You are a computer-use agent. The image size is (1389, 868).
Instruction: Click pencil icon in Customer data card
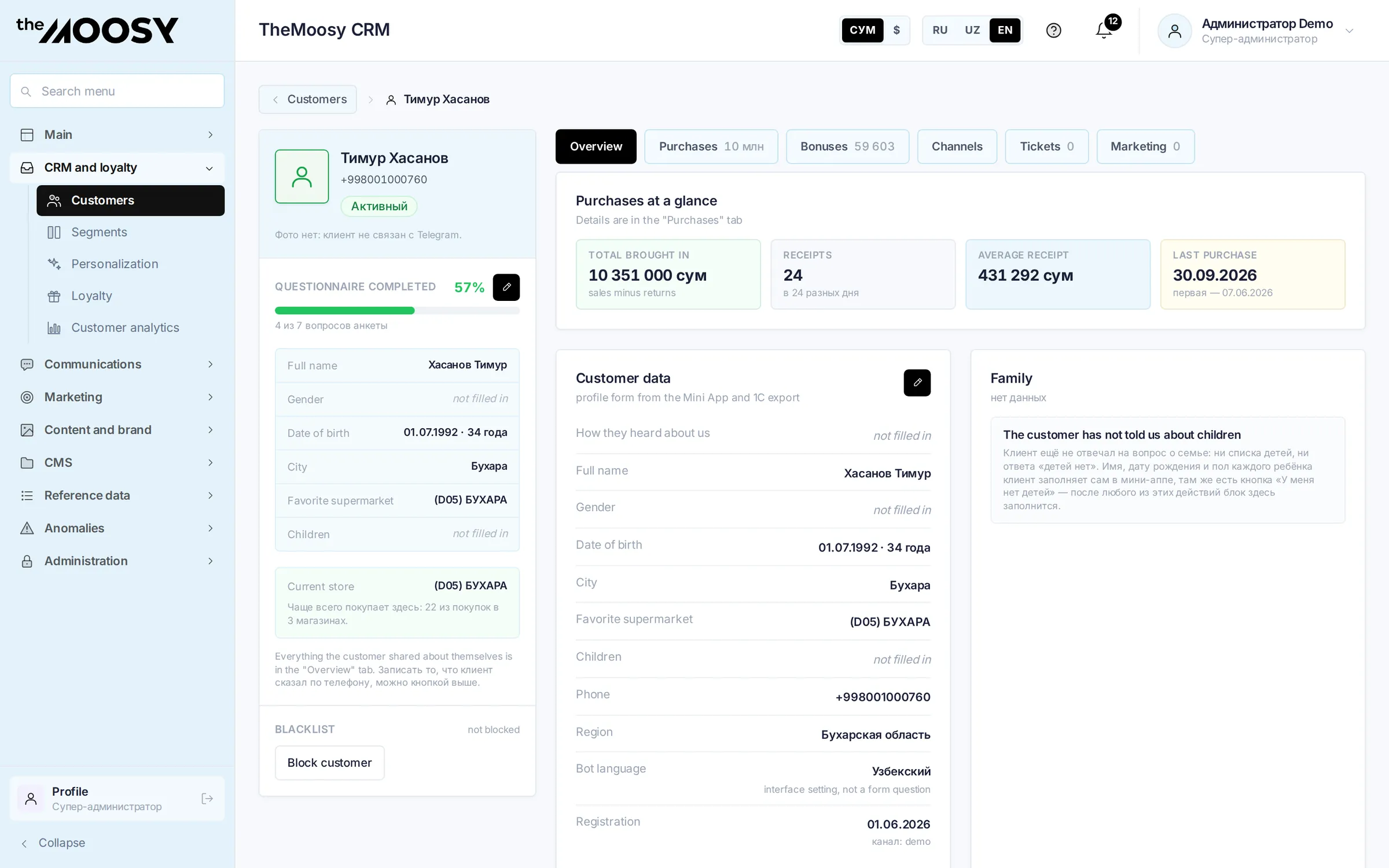[917, 382]
